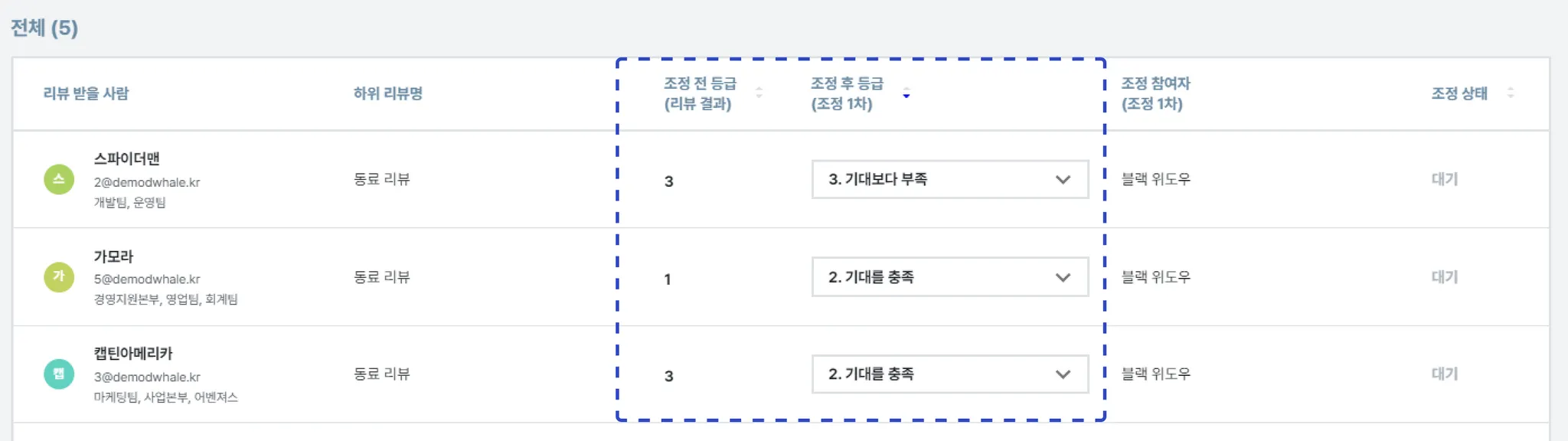Viewport: 1568px width, 441px height.
Task: Click 스파이더맨's green avatar icon
Action: tap(59, 180)
